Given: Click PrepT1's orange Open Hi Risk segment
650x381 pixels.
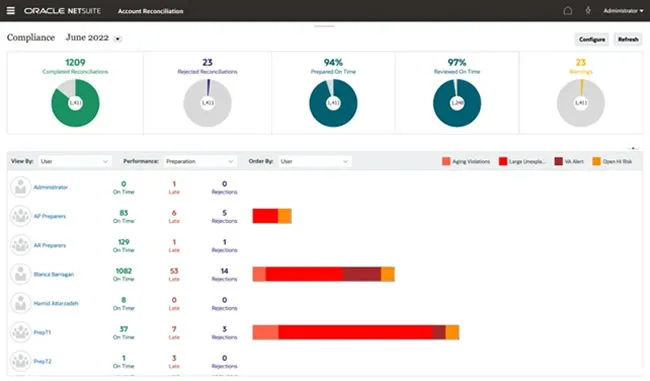Looking at the screenshot, I should pos(452,332).
